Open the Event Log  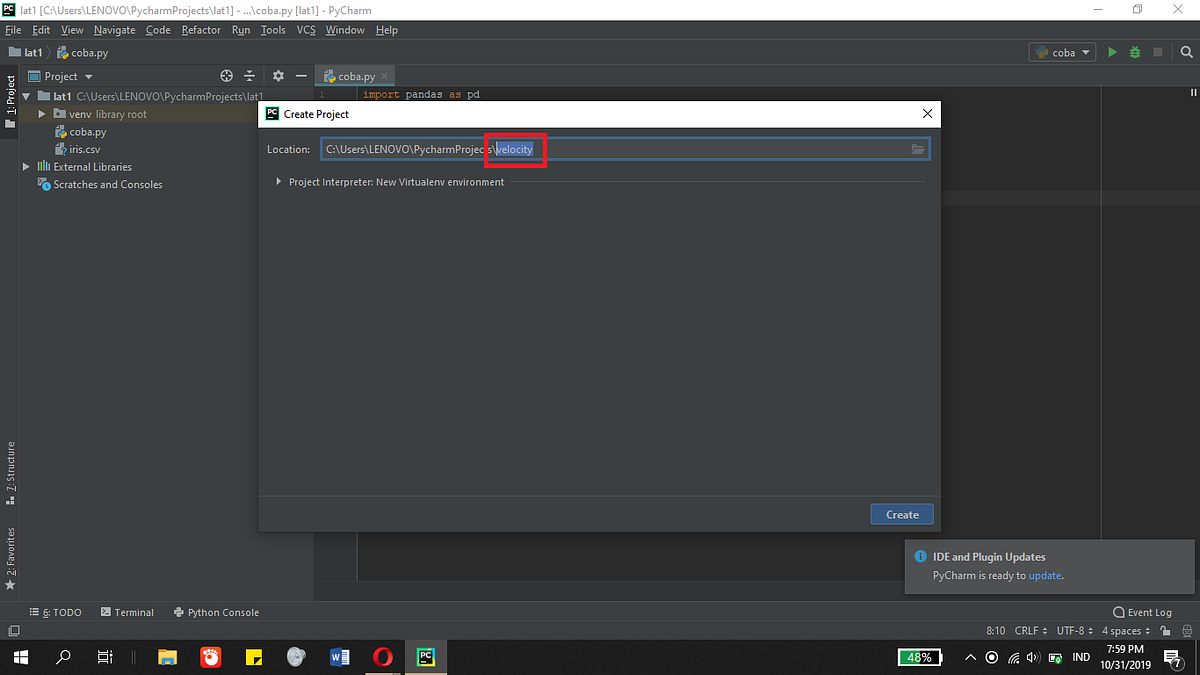[1143, 611]
